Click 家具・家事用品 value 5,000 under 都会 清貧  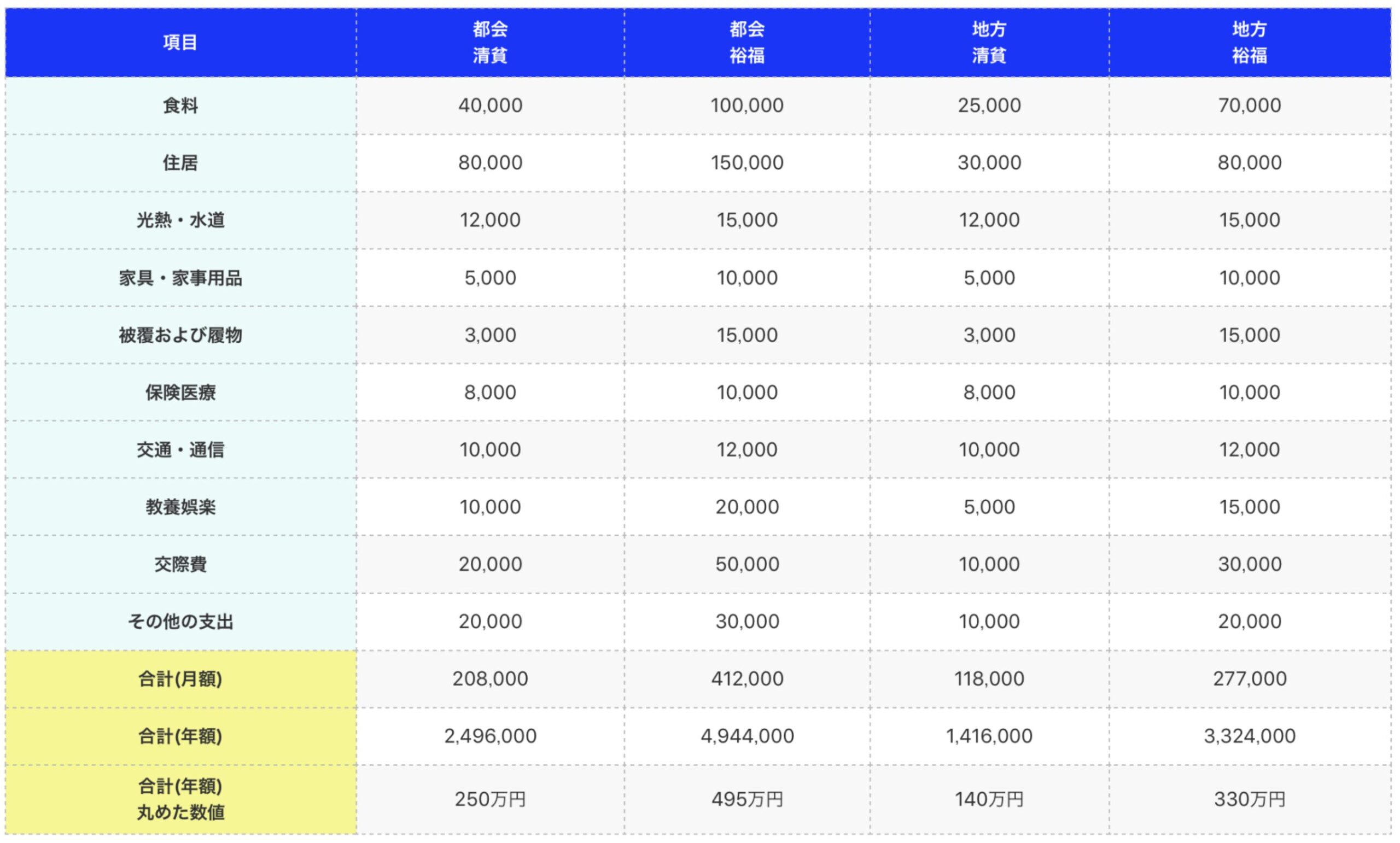pyautogui.click(x=491, y=278)
